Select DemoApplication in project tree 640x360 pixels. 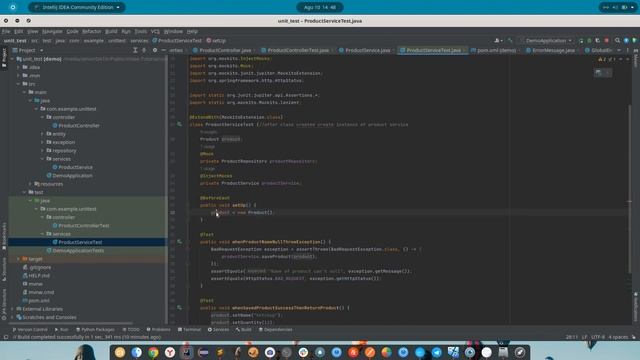point(72,176)
